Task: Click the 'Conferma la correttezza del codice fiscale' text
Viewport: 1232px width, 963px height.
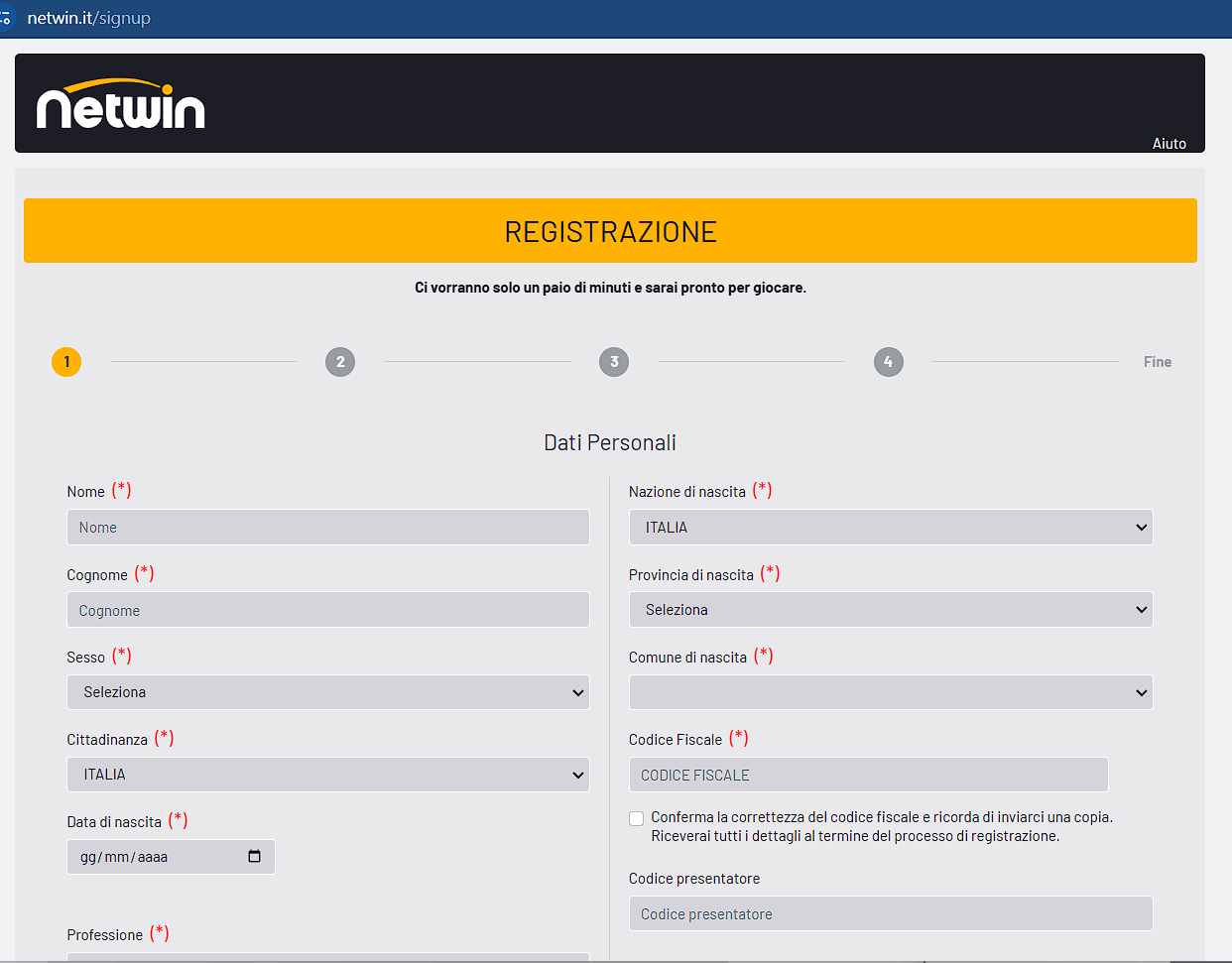Action: click(882, 827)
